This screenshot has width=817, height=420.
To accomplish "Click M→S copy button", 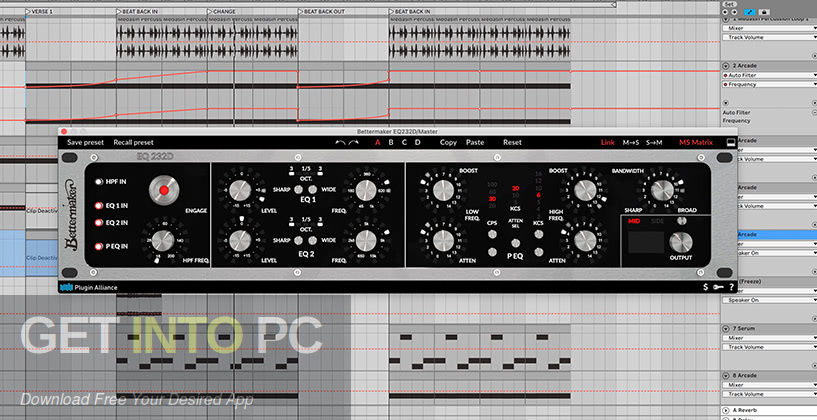I will [x=630, y=142].
